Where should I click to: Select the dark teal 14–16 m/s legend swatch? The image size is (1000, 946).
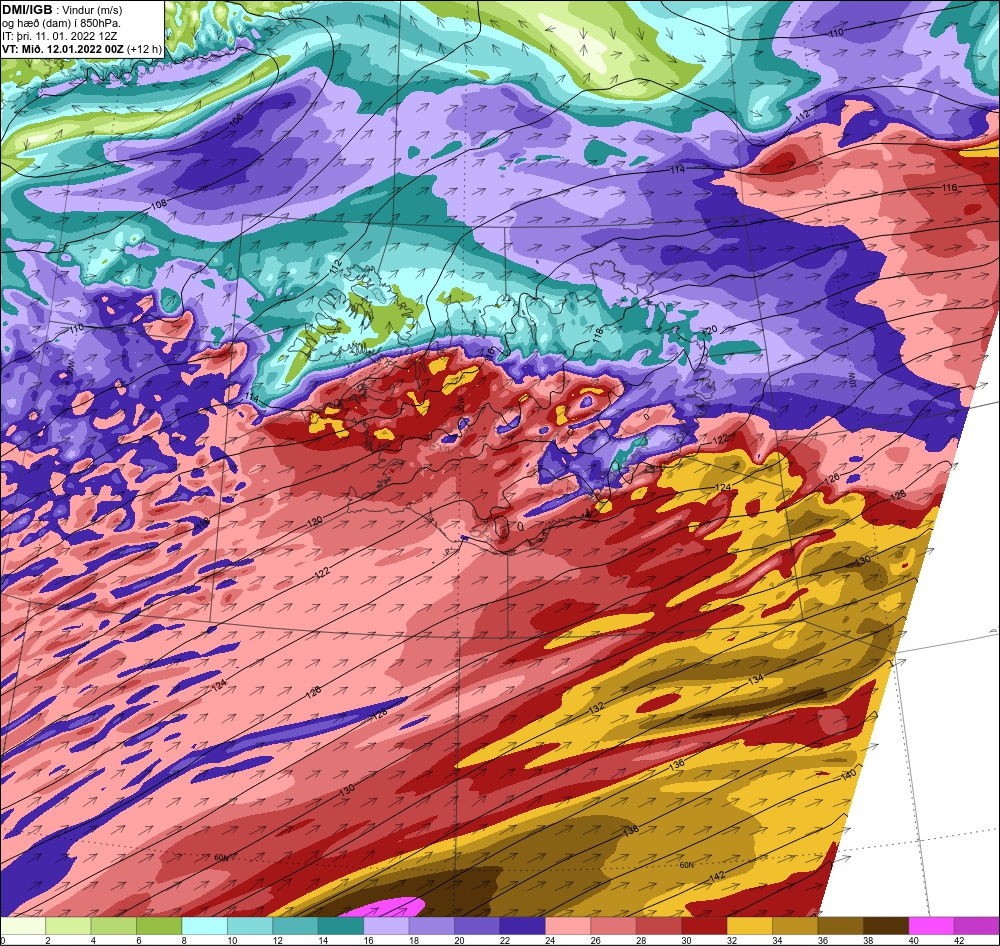pyautogui.click(x=341, y=926)
